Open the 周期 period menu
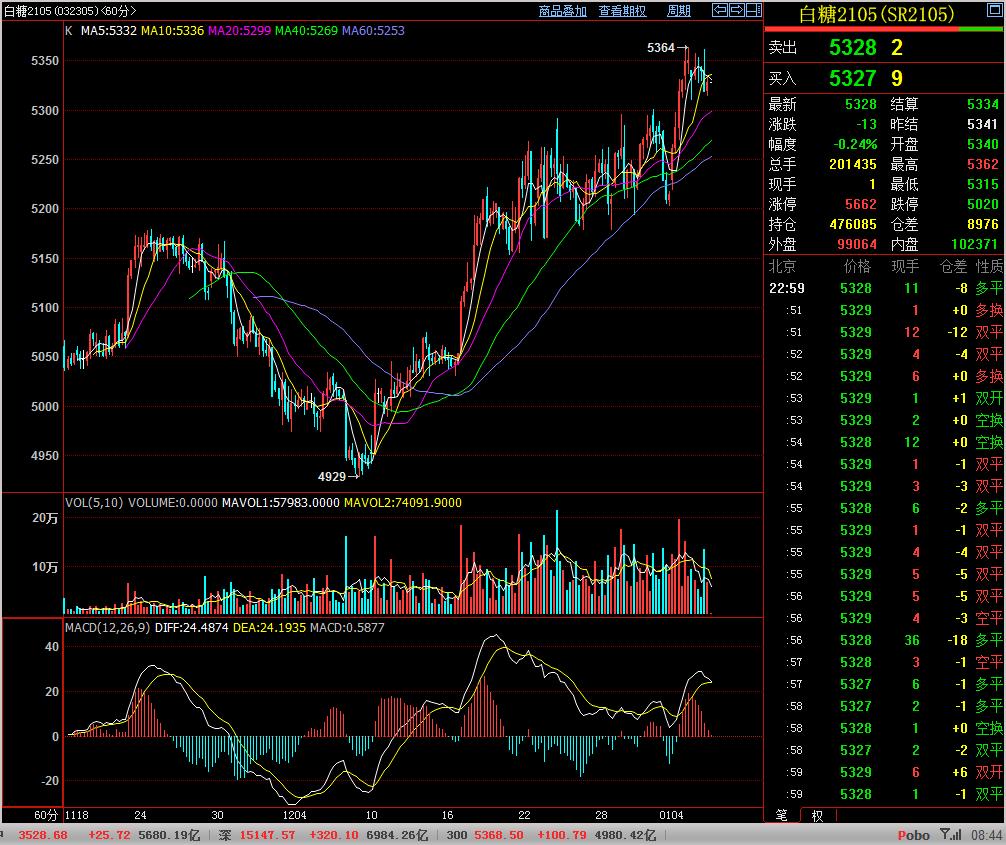The width and height of the screenshot is (1006, 845). click(x=678, y=11)
